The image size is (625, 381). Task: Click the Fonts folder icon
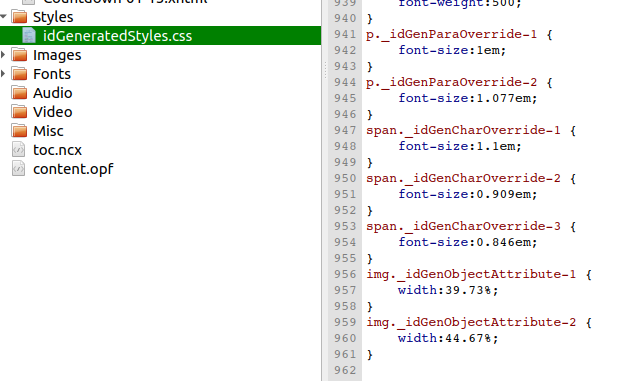coord(20,74)
